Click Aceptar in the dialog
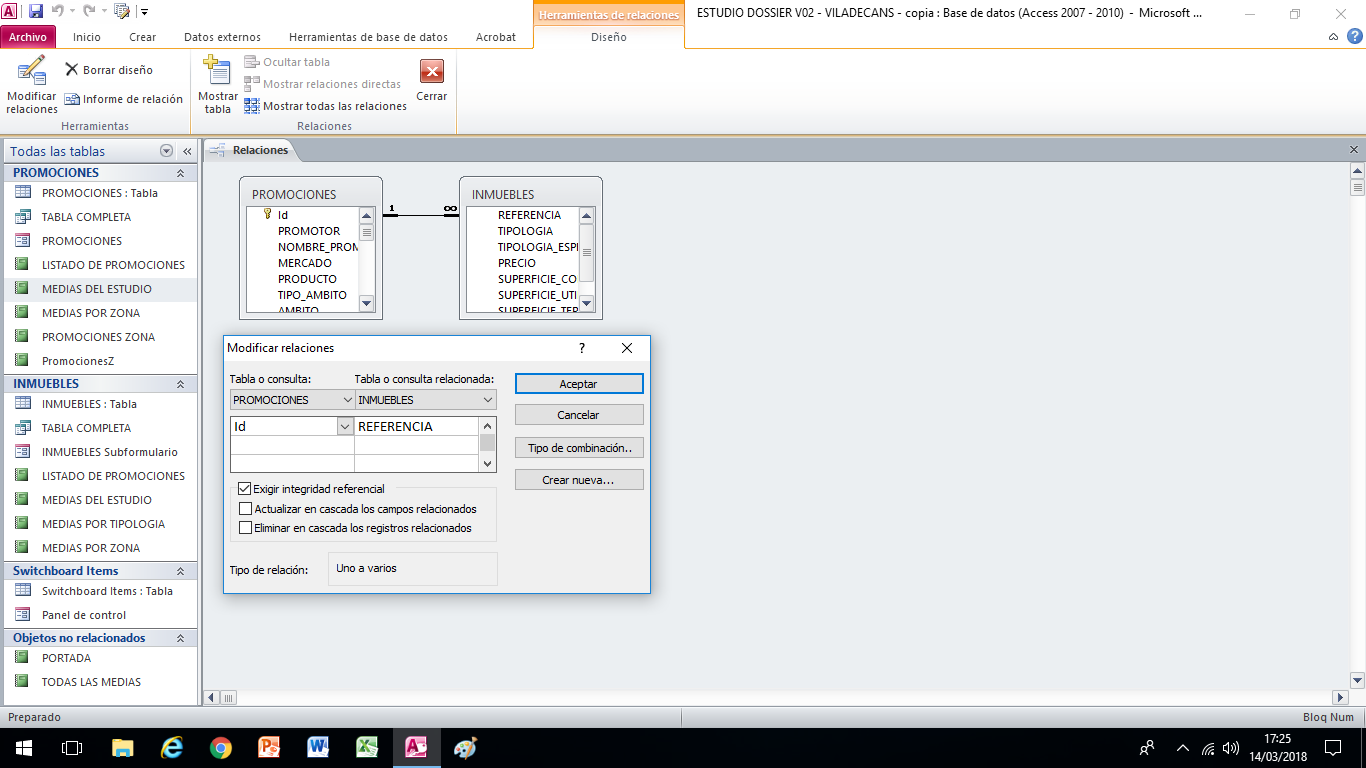 tap(579, 384)
